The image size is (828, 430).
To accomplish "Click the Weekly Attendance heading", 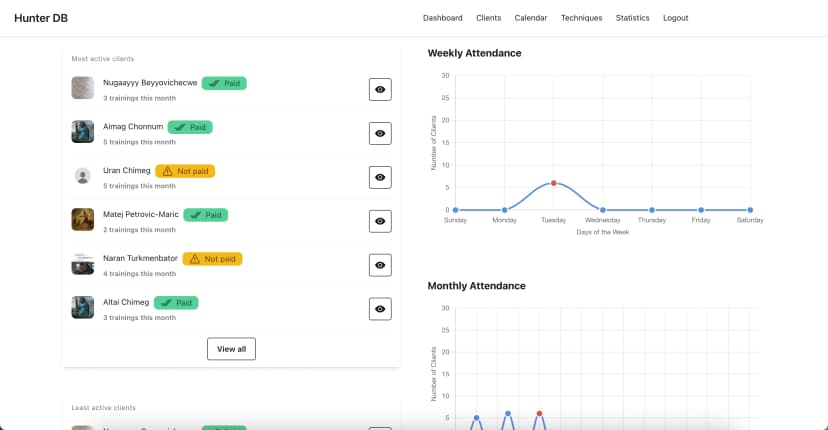I will (474, 53).
